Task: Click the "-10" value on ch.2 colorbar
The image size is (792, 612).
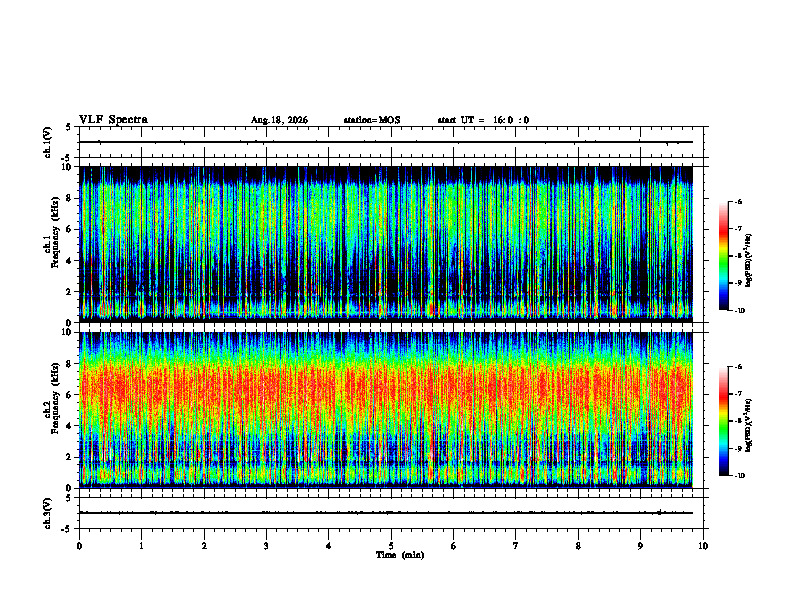Action: click(x=740, y=476)
